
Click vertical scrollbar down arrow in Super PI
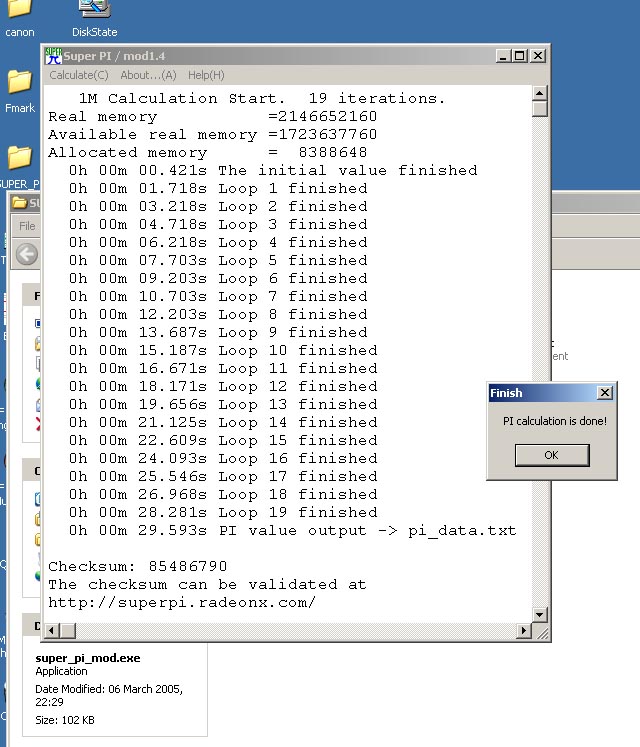[539, 615]
